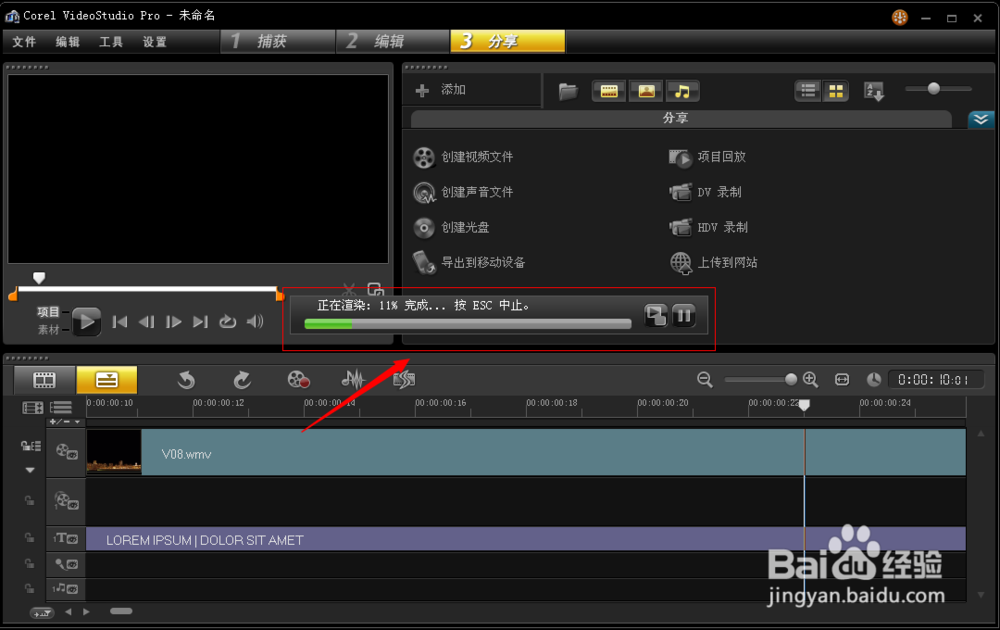
Task: Open the system volume control
Action: point(255,321)
